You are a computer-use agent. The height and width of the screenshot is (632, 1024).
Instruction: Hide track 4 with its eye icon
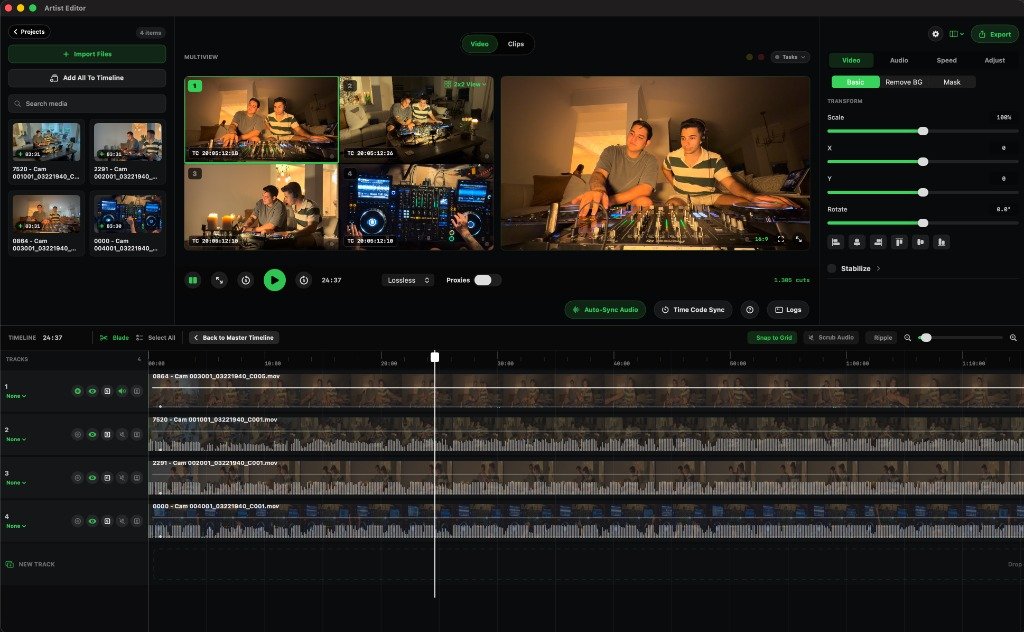pyautogui.click(x=92, y=521)
